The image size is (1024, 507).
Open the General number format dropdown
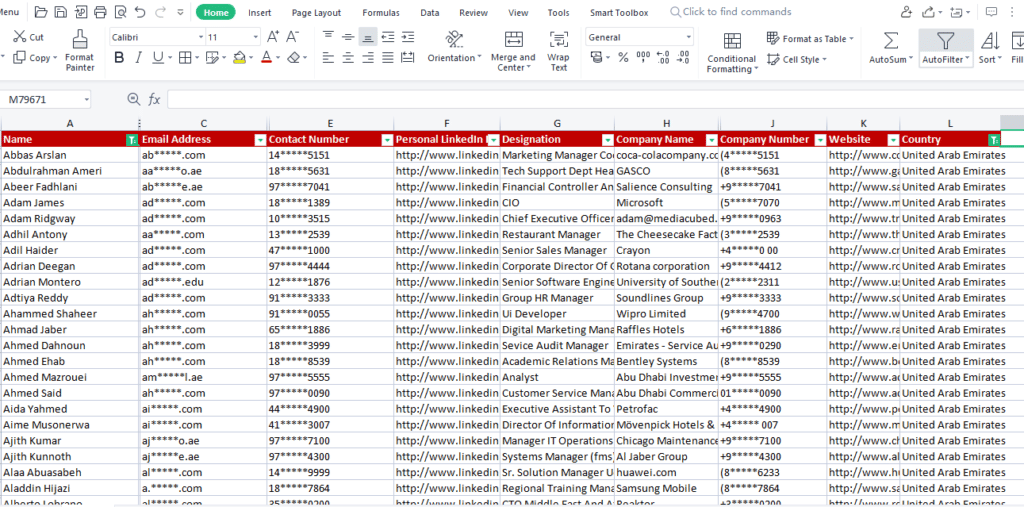coord(688,37)
